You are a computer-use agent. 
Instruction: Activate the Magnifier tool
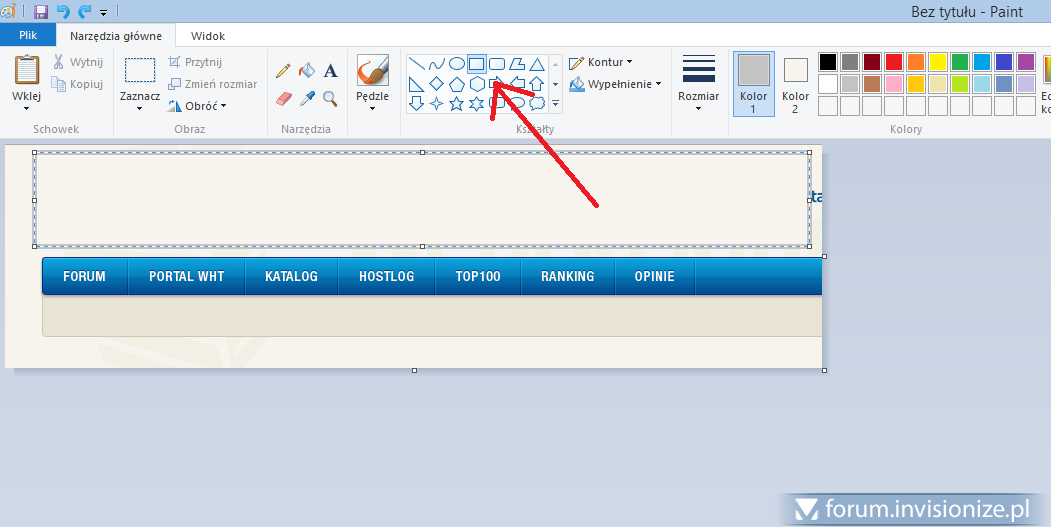click(x=330, y=99)
